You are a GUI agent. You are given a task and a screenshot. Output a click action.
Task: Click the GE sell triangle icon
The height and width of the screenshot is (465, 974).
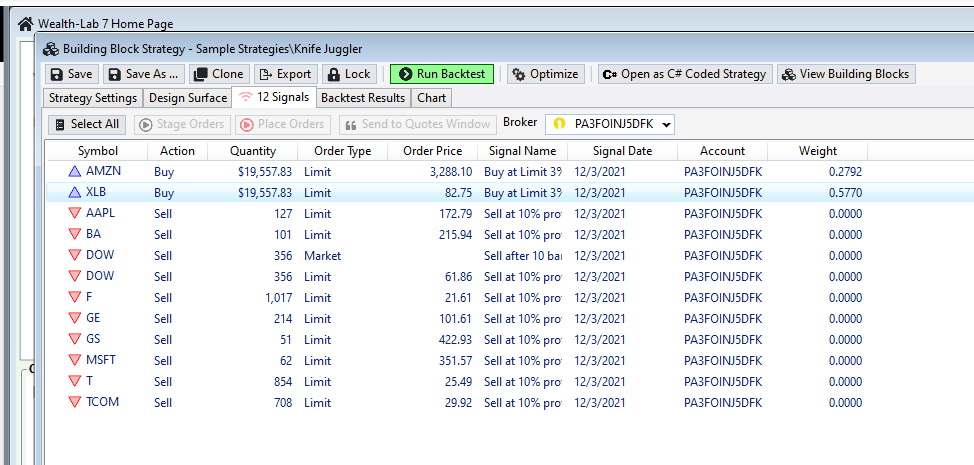pos(75,318)
